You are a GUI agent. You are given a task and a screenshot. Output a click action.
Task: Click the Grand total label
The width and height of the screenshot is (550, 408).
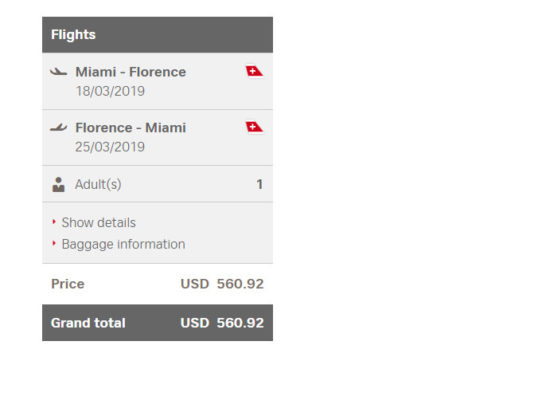[x=88, y=323]
